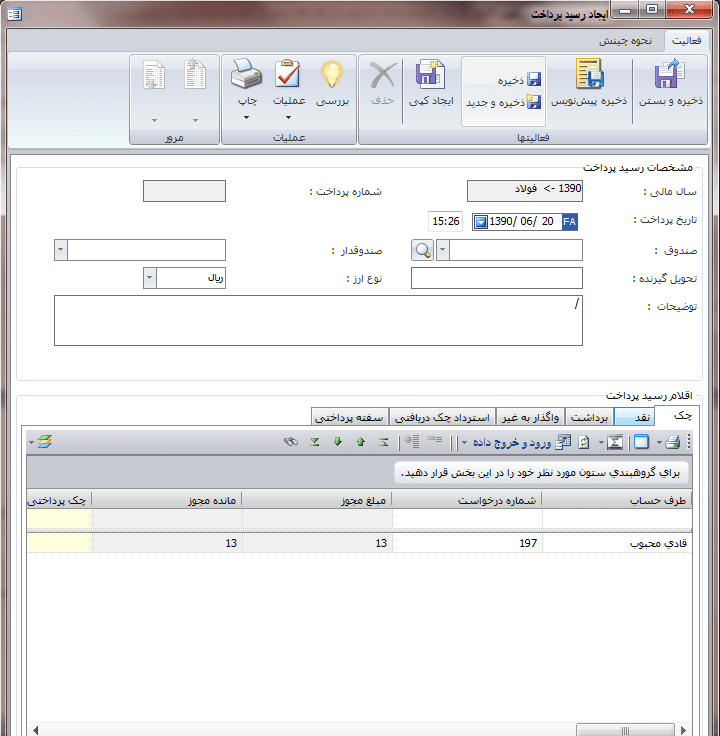Expand the عملیات operations dropdown
Image resolution: width=720 pixels, height=736 pixels.
(288, 118)
